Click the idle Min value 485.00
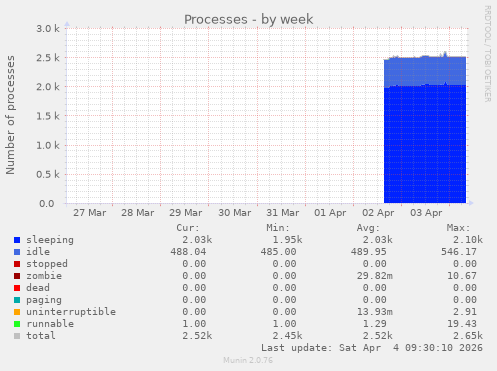The height and width of the screenshot is (371, 497). [x=279, y=252]
